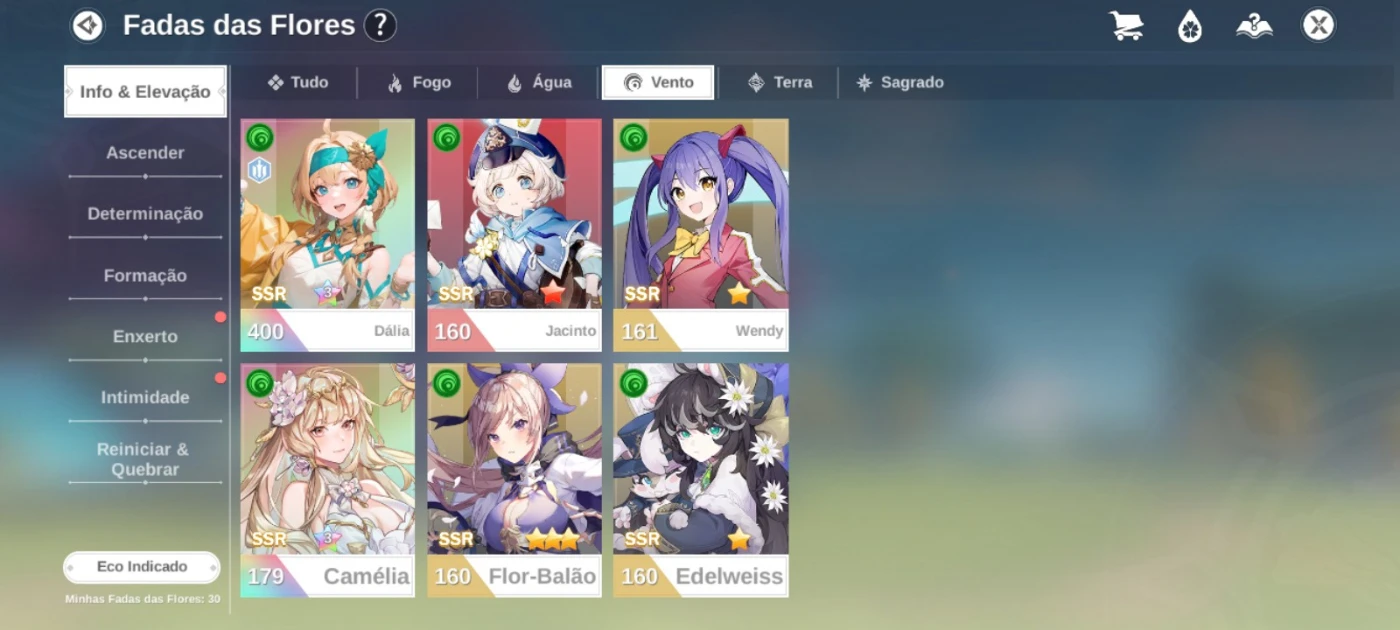This screenshot has width=1400, height=630.
Task: Open the book with question mark icon
Action: pos(1254,25)
